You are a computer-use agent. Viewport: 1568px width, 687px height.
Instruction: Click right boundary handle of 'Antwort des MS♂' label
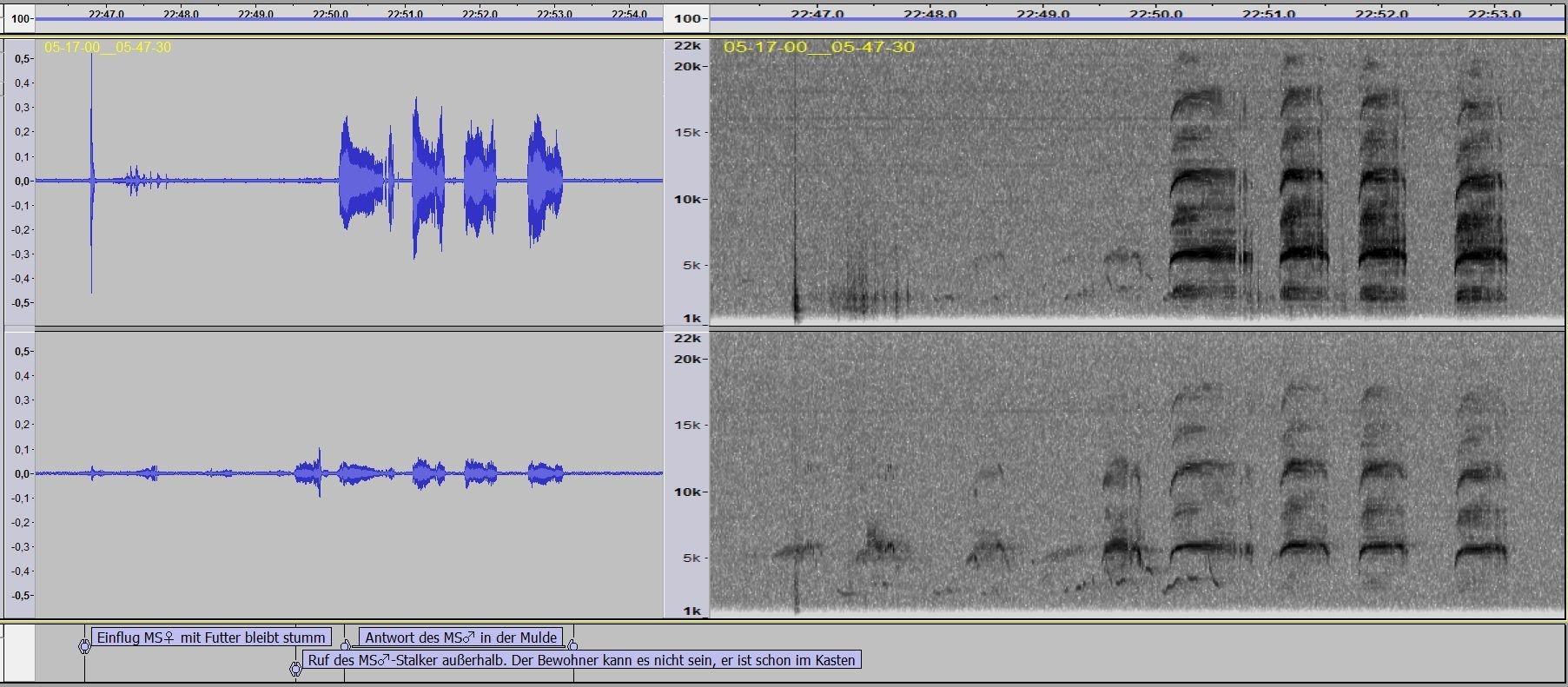[572, 645]
